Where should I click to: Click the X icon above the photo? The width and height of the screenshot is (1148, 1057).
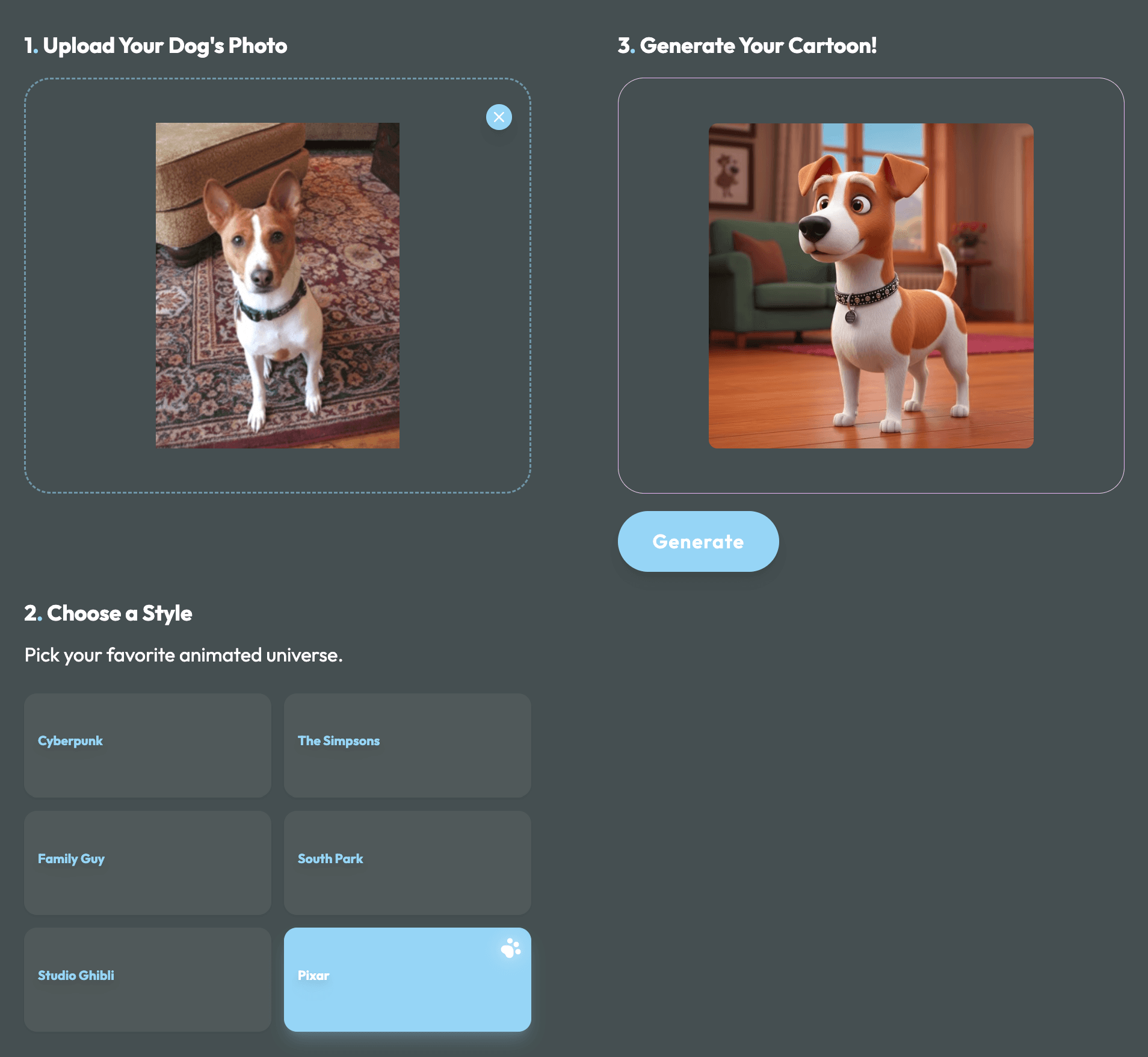(499, 117)
